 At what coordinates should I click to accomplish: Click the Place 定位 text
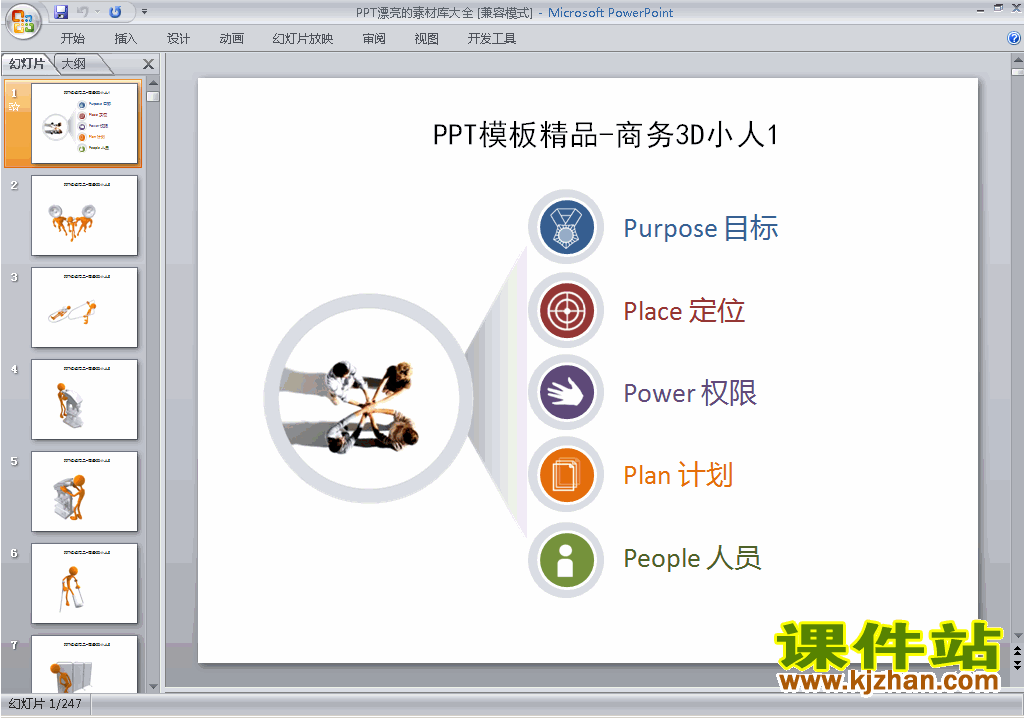click(x=684, y=311)
